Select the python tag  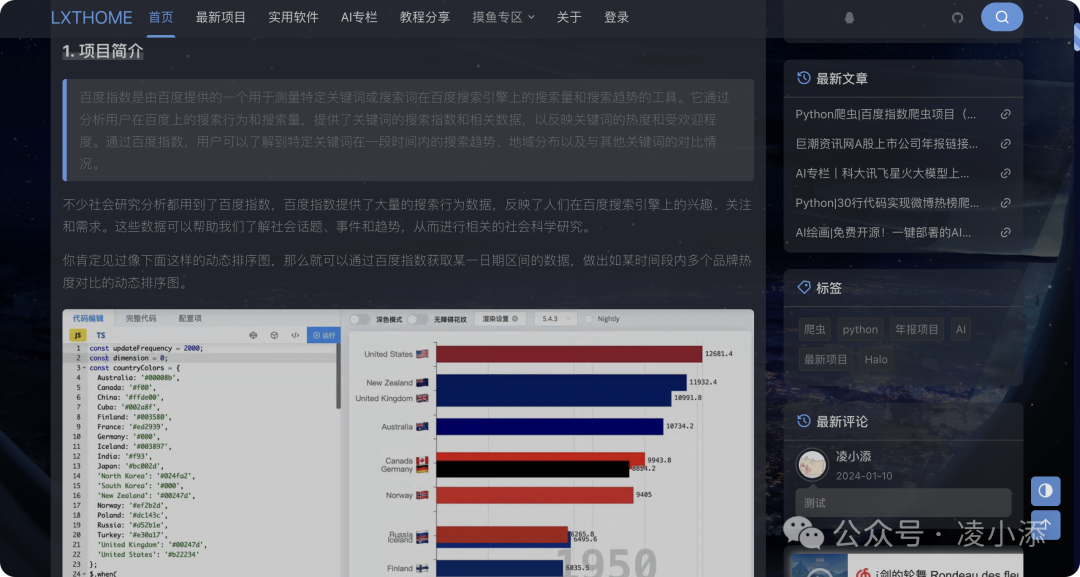tap(860, 329)
